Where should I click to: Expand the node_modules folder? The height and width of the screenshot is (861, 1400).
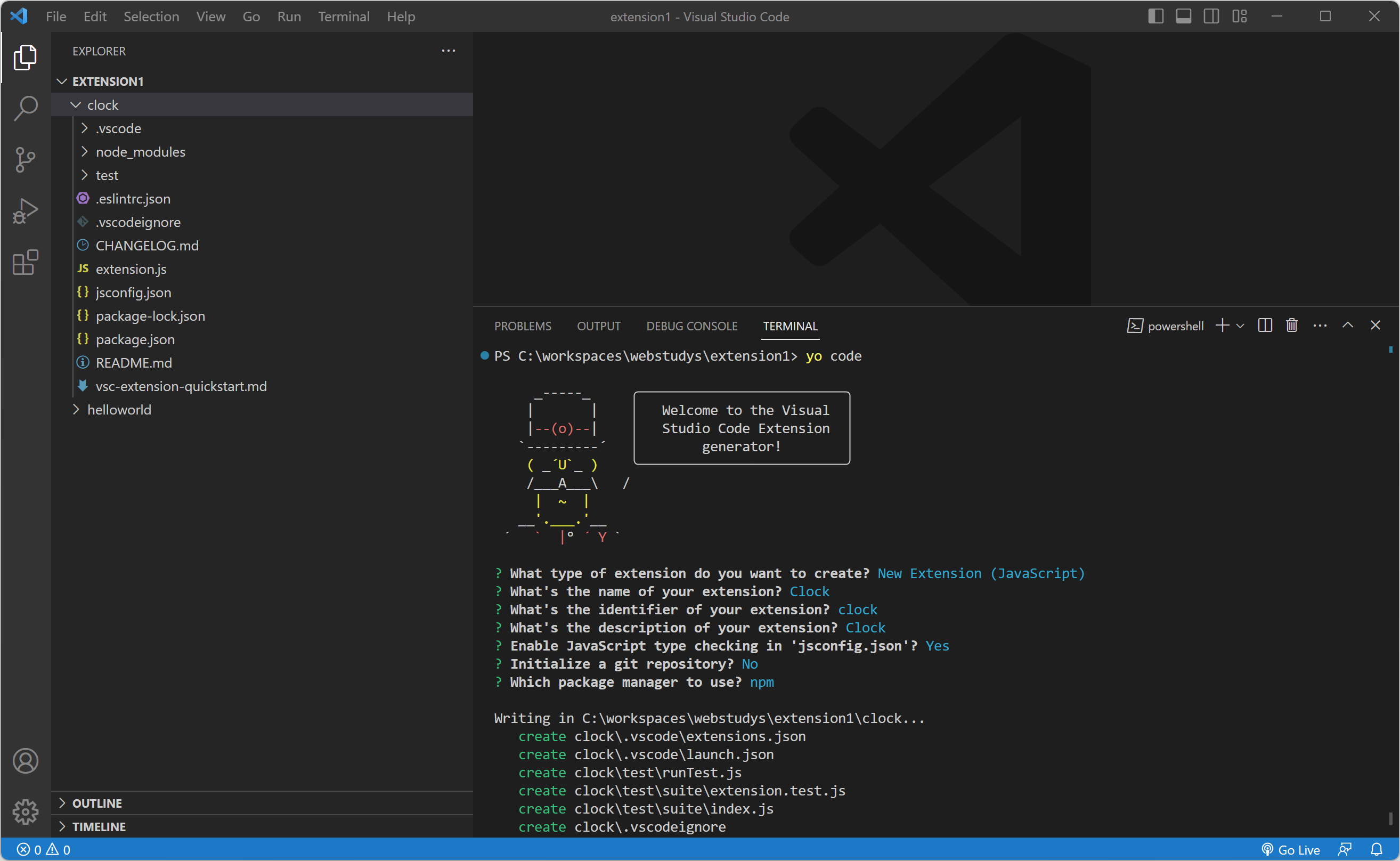(x=140, y=152)
